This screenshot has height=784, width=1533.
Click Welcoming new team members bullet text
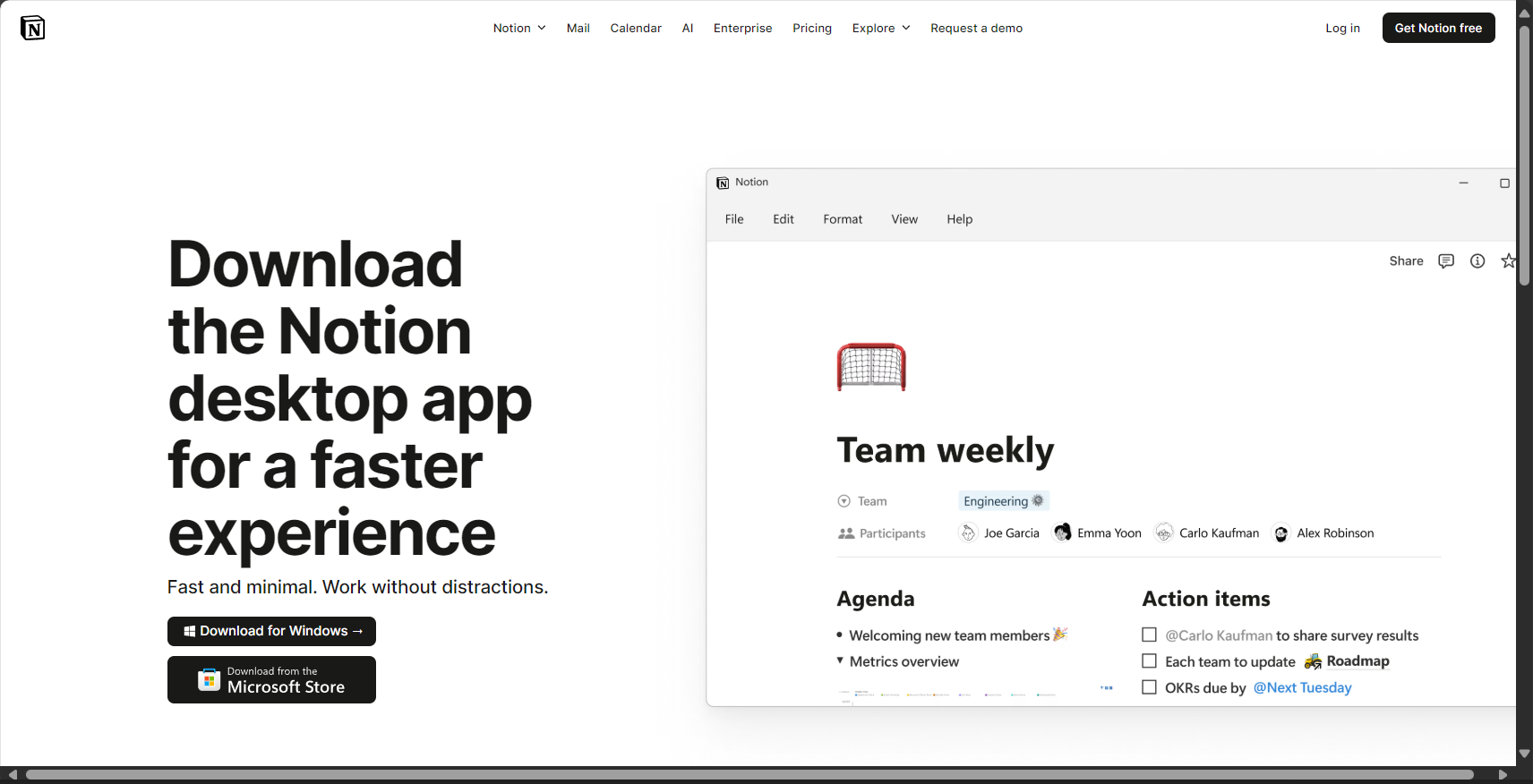[949, 635]
